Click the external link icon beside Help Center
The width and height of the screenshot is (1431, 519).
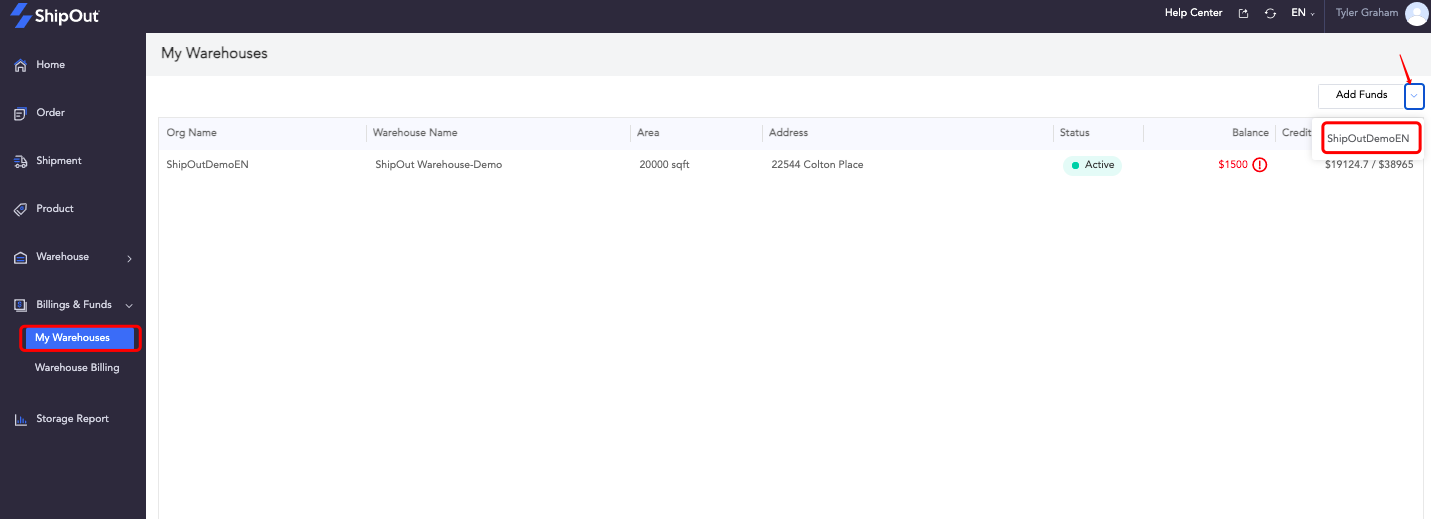point(1244,13)
